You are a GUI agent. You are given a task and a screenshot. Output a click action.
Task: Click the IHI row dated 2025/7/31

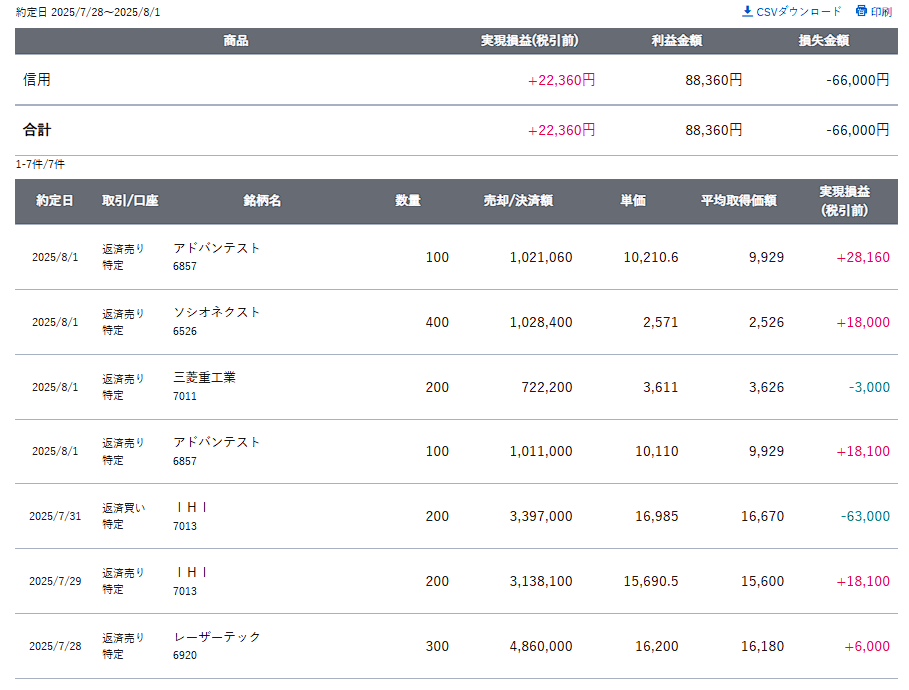tap(456, 516)
